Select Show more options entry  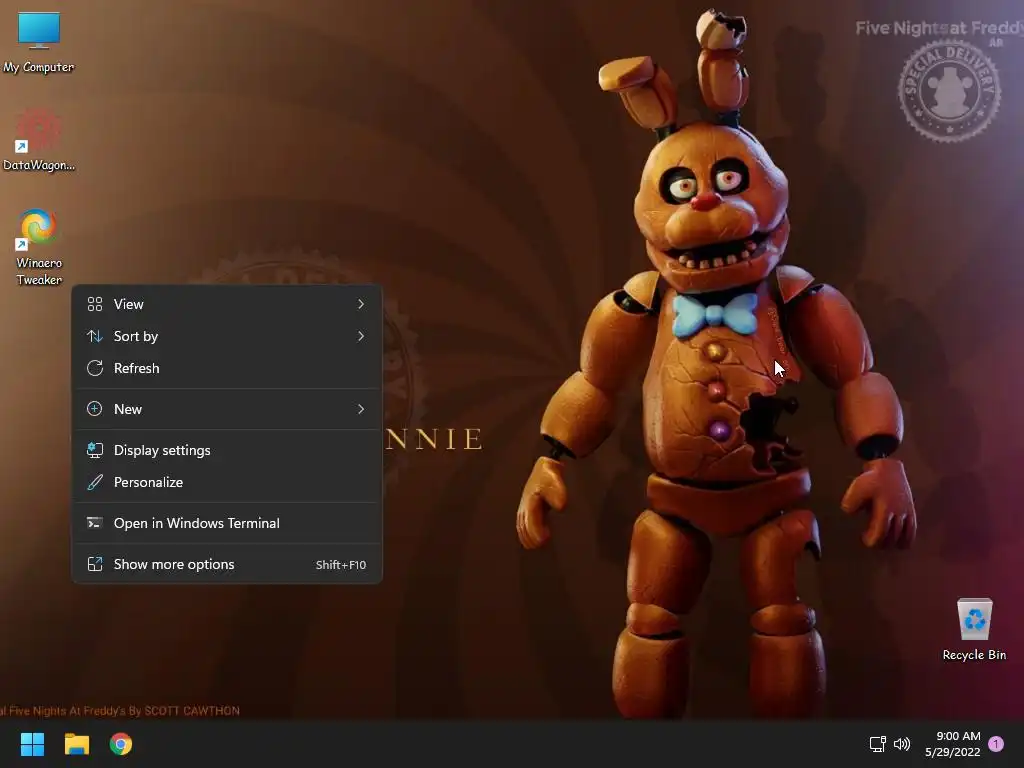pyautogui.click(x=227, y=565)
